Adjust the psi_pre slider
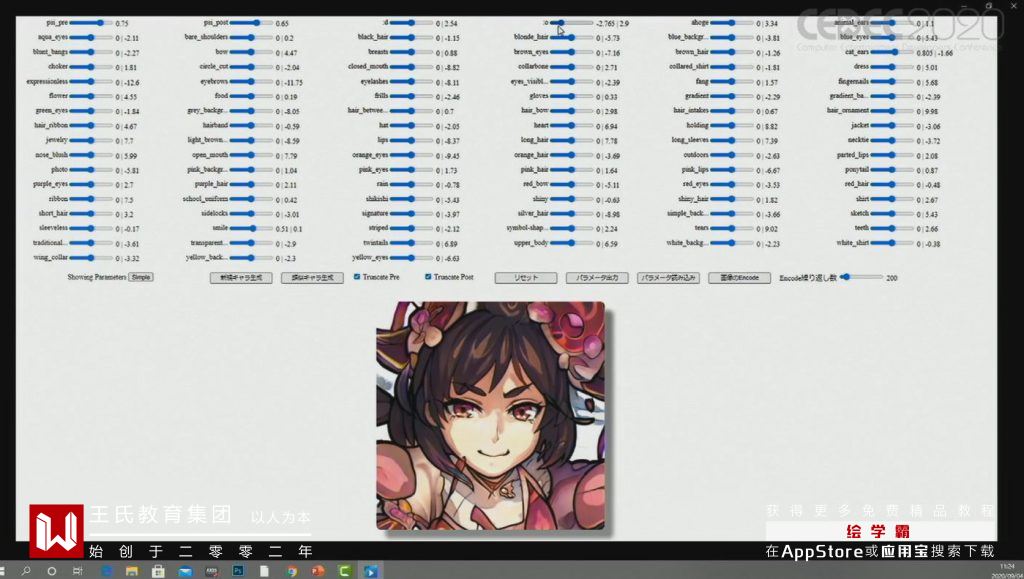 click(x=91, y=23)
